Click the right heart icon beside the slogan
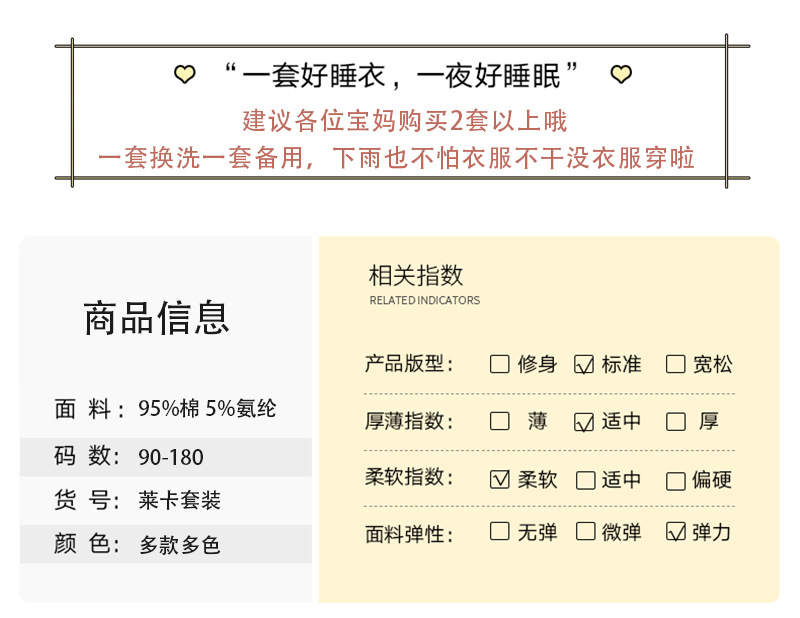The width and height of the screenshot is (800, 618). tap(621, 74)
